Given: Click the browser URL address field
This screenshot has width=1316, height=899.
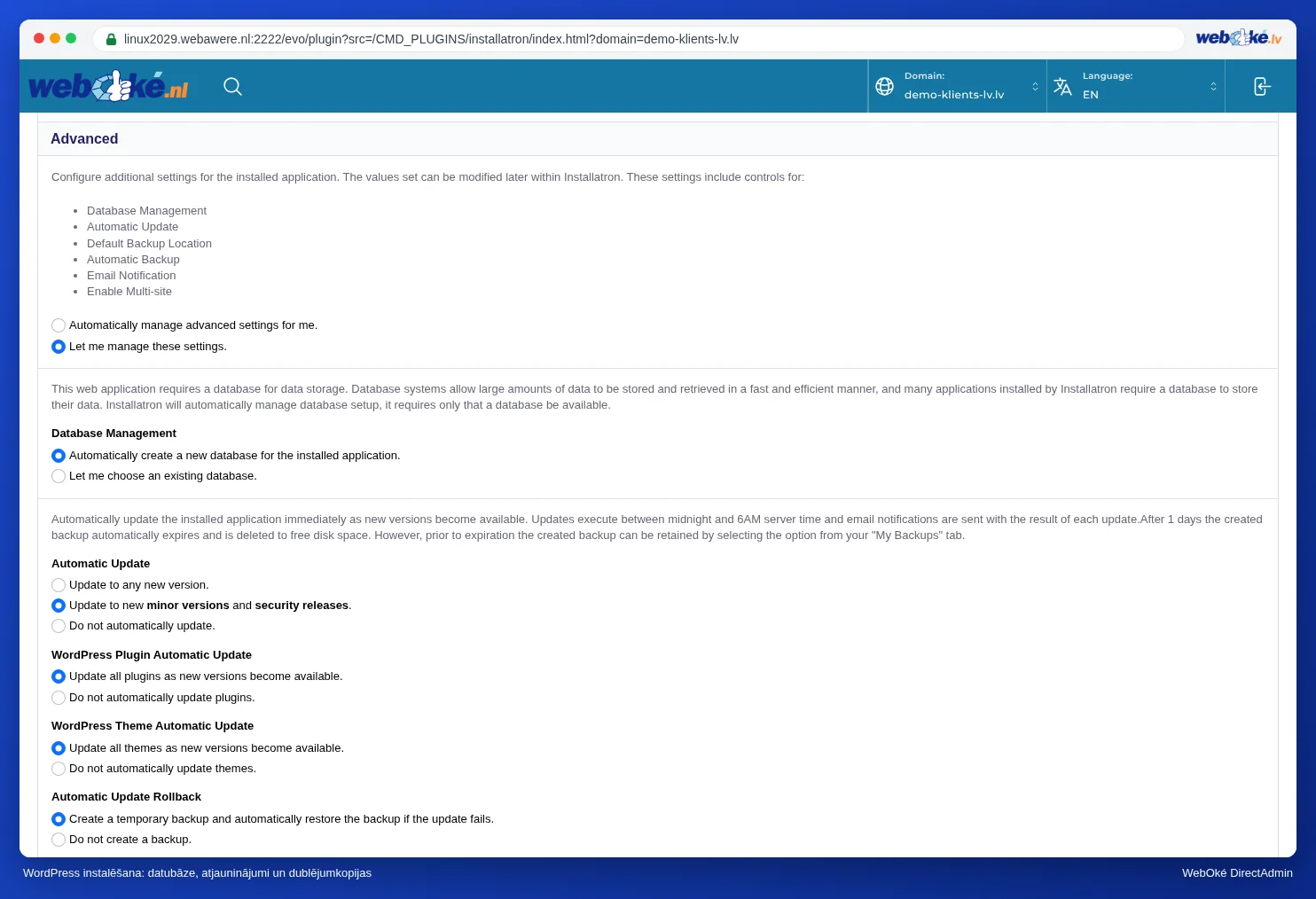Looking at the screenshot, I should tap(638, 39).
